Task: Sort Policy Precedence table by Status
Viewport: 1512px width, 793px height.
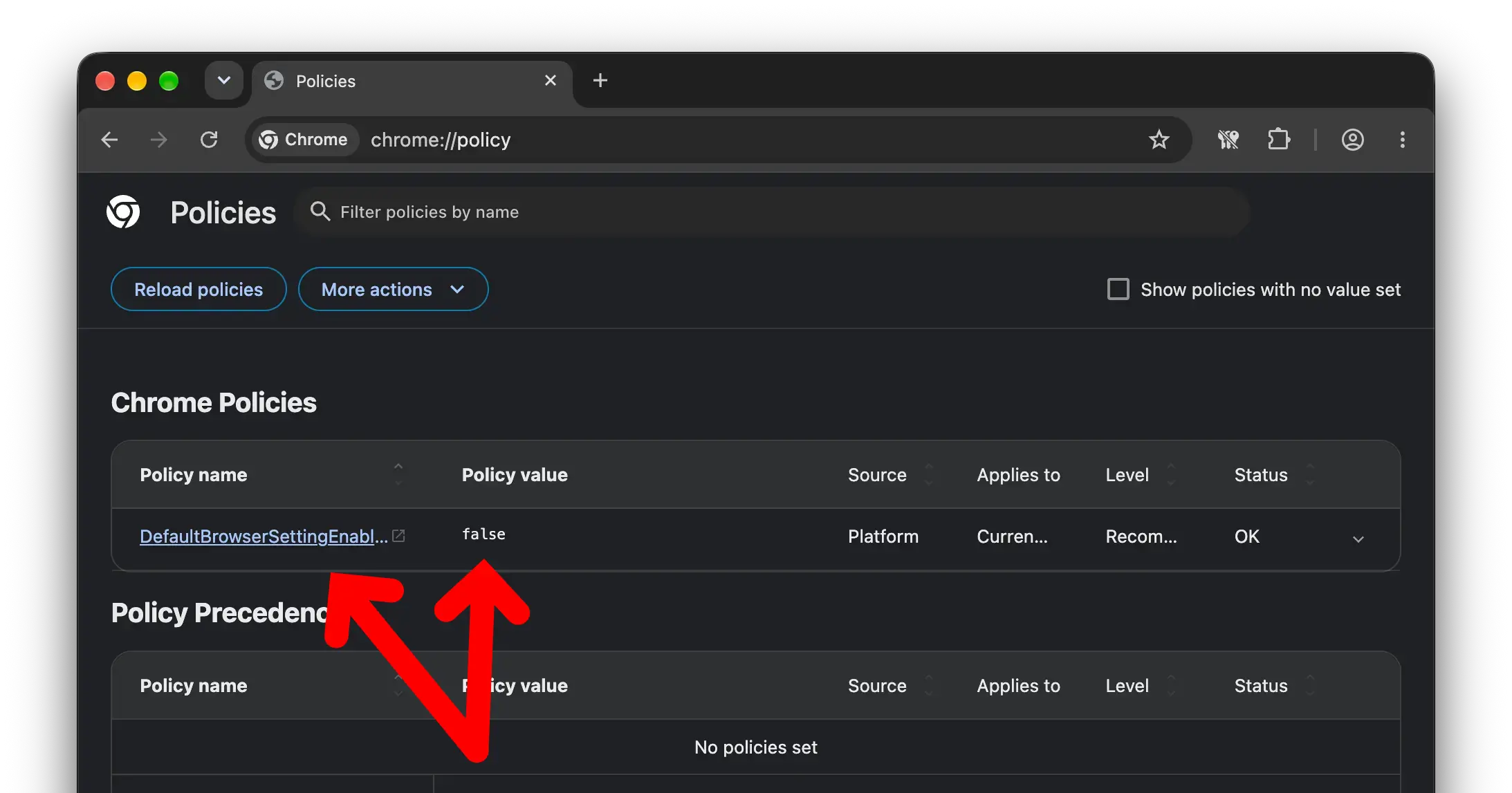Action: [1310, 685]
